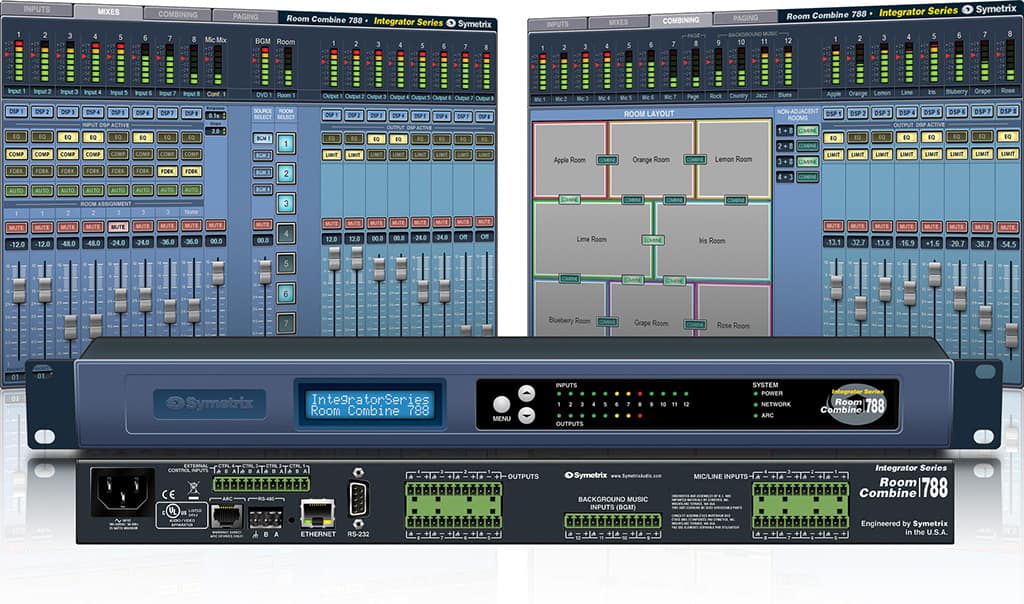Open INPUTS tab in the right Combining window
Viewport: 1024px width, 604px height.
[x=557, y=24]
